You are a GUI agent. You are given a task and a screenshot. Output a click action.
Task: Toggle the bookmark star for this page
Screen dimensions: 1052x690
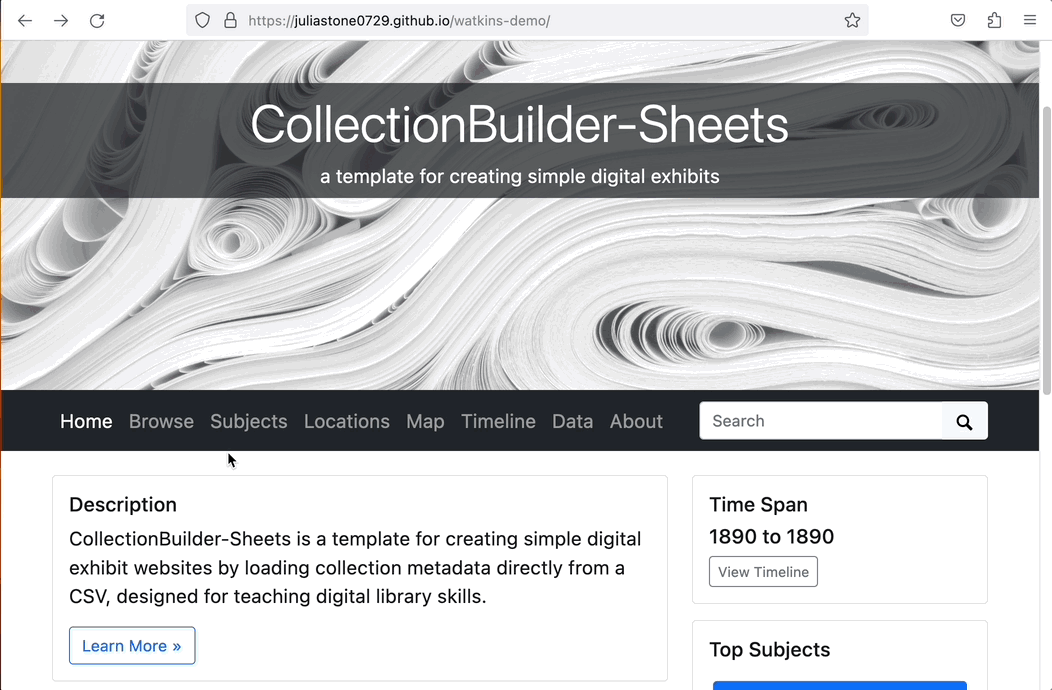(852, 20)
